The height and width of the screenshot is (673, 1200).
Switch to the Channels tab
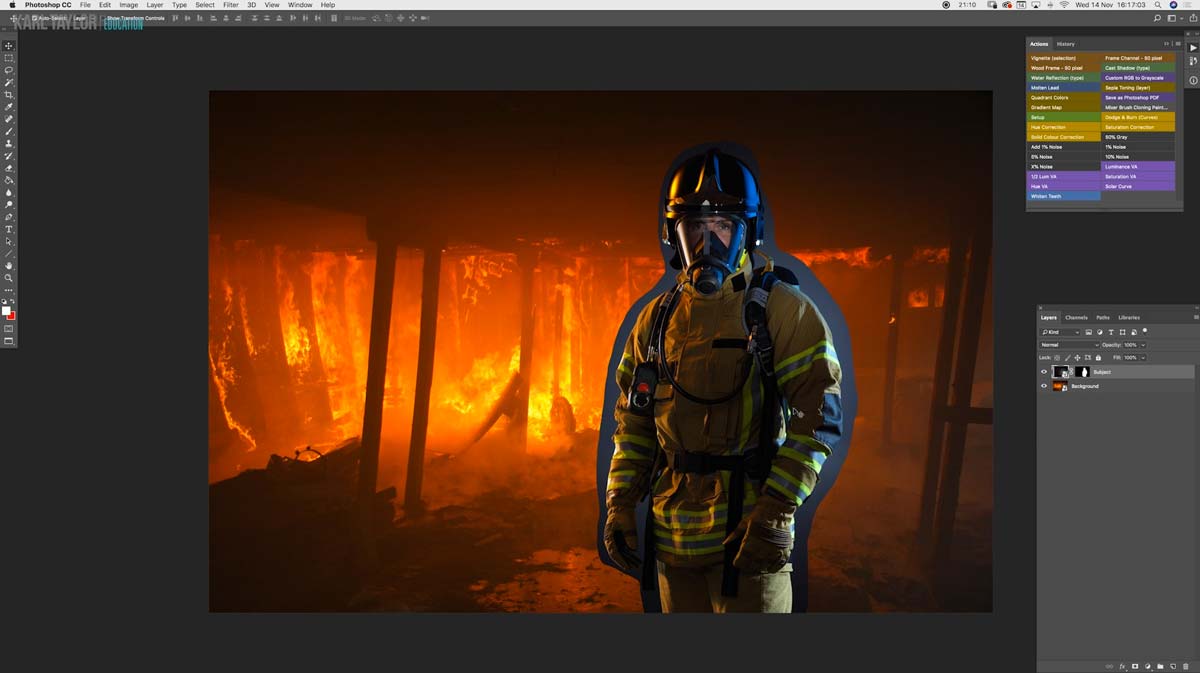(x=1076, y=317)
